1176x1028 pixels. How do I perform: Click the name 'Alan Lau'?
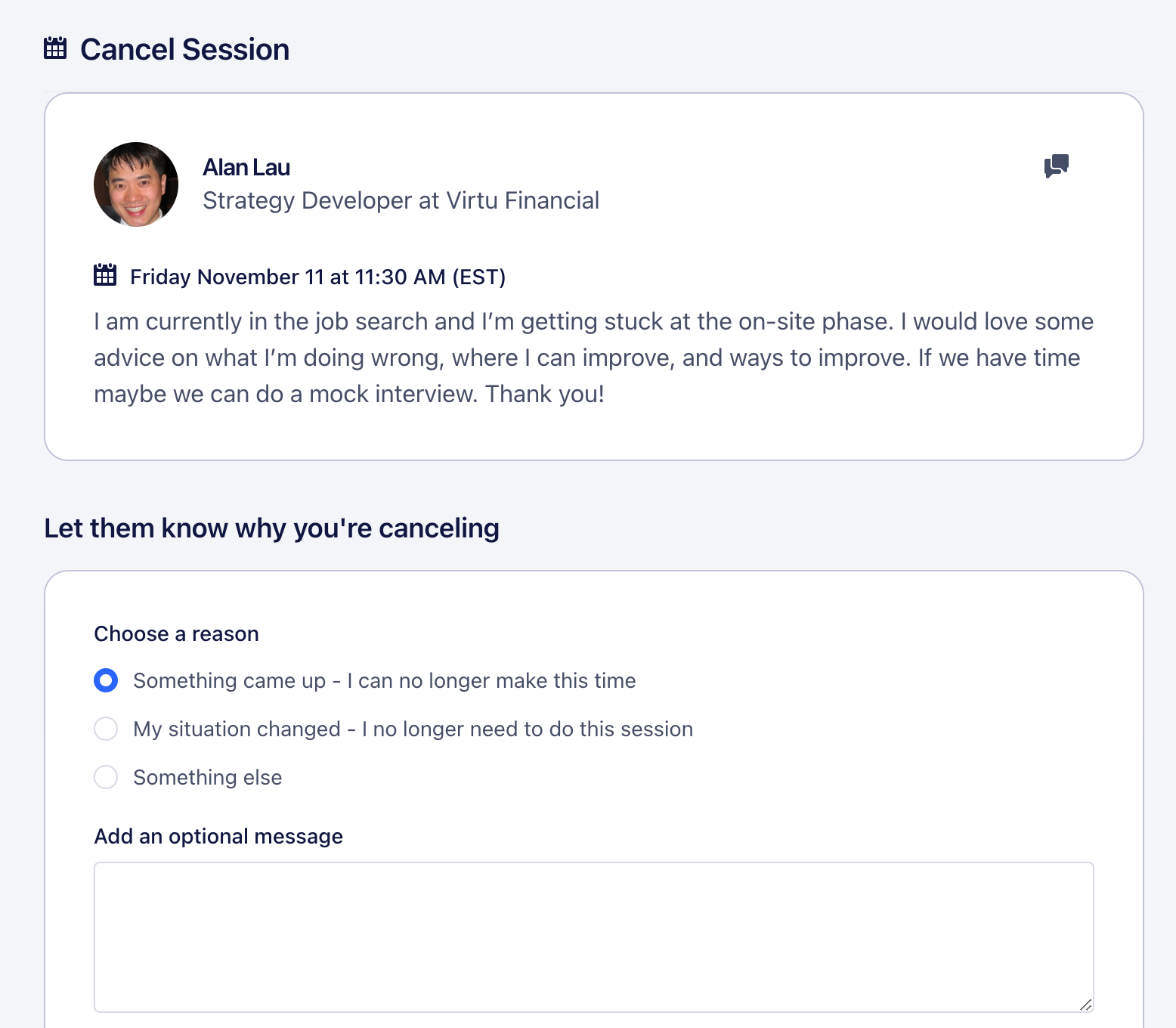[246, 167]
